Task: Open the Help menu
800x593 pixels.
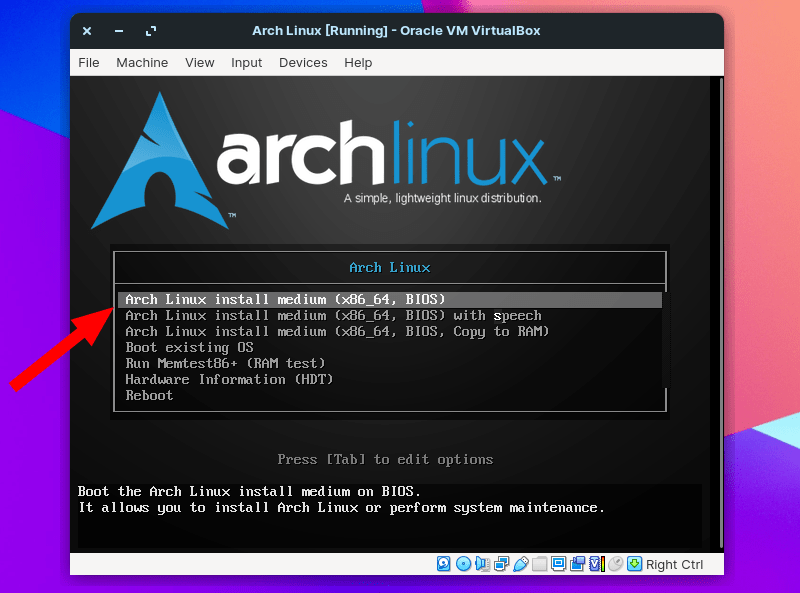Action: click(358, 62)
